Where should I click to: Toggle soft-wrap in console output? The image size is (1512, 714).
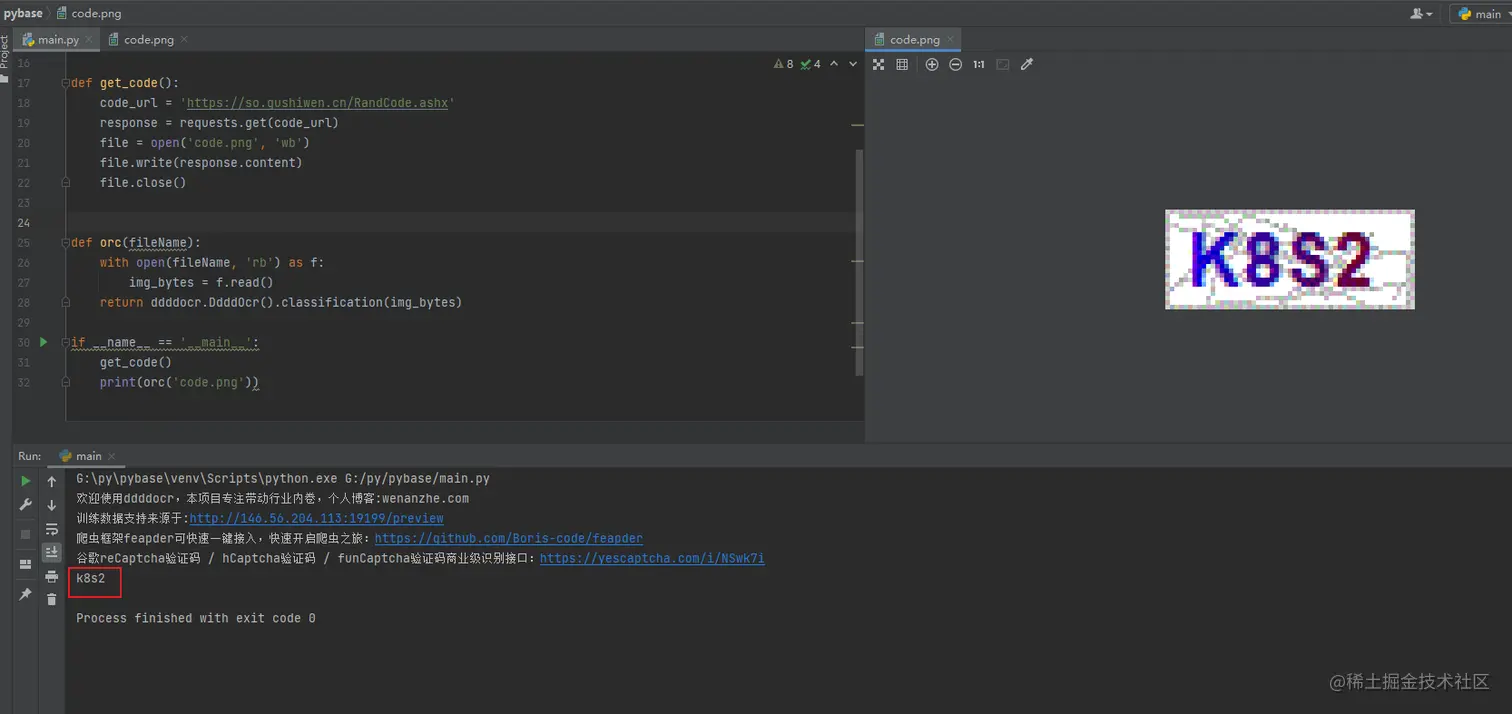52,529
